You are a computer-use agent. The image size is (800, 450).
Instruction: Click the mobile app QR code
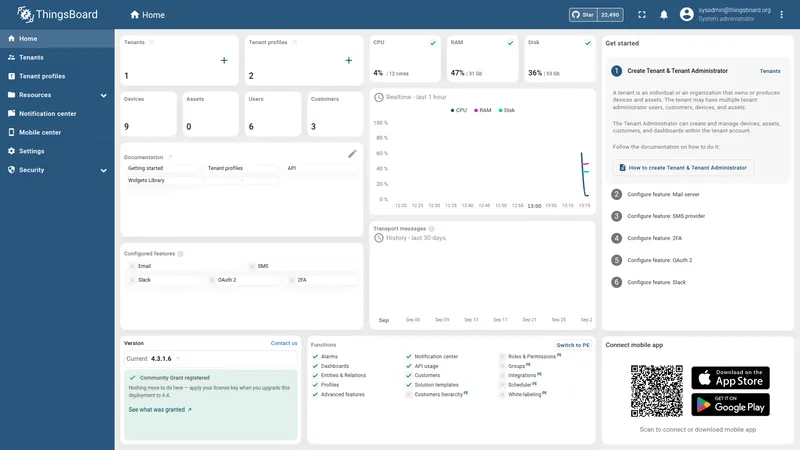coord(657,391)
